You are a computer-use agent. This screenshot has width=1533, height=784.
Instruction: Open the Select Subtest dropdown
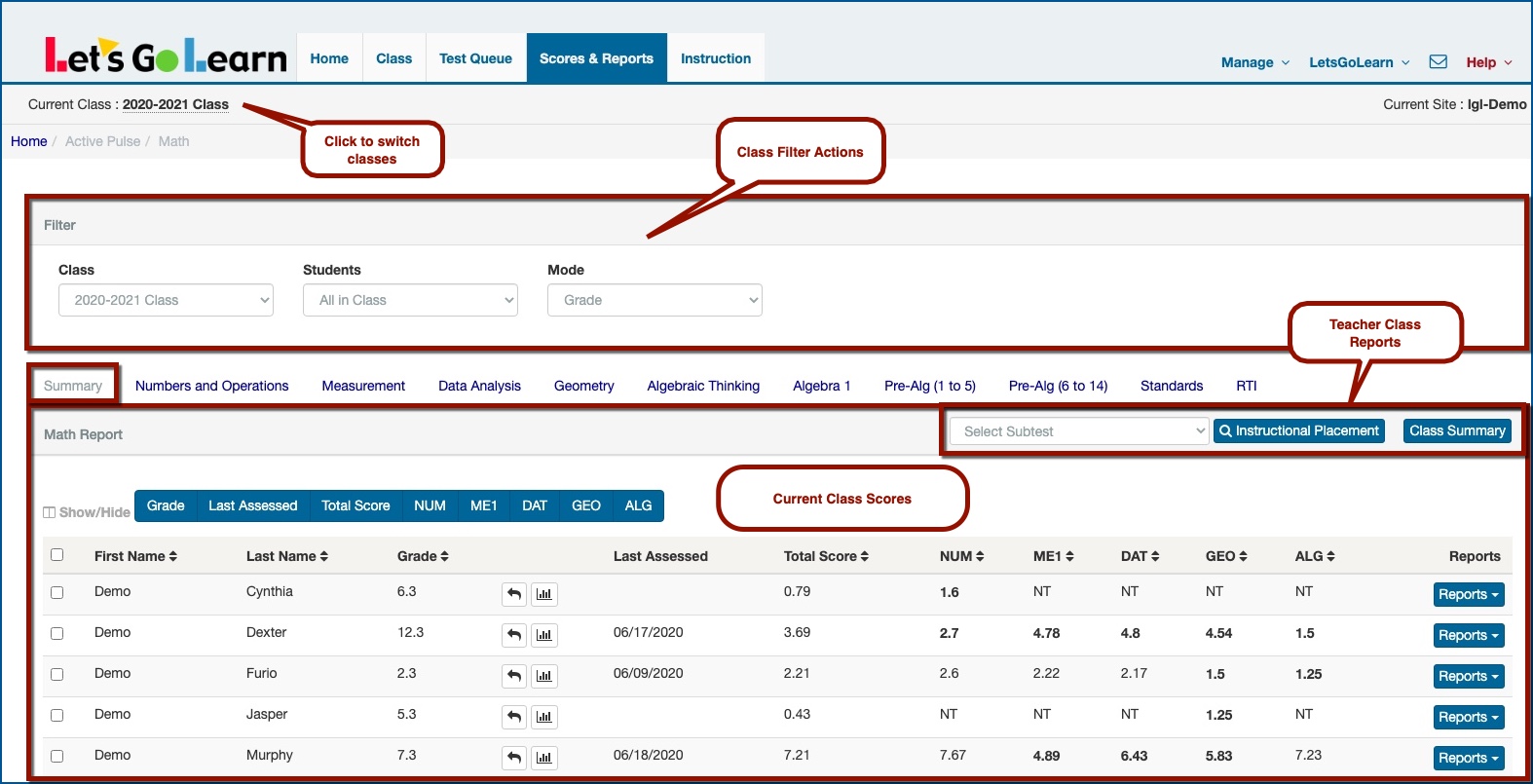(1079, 431)
